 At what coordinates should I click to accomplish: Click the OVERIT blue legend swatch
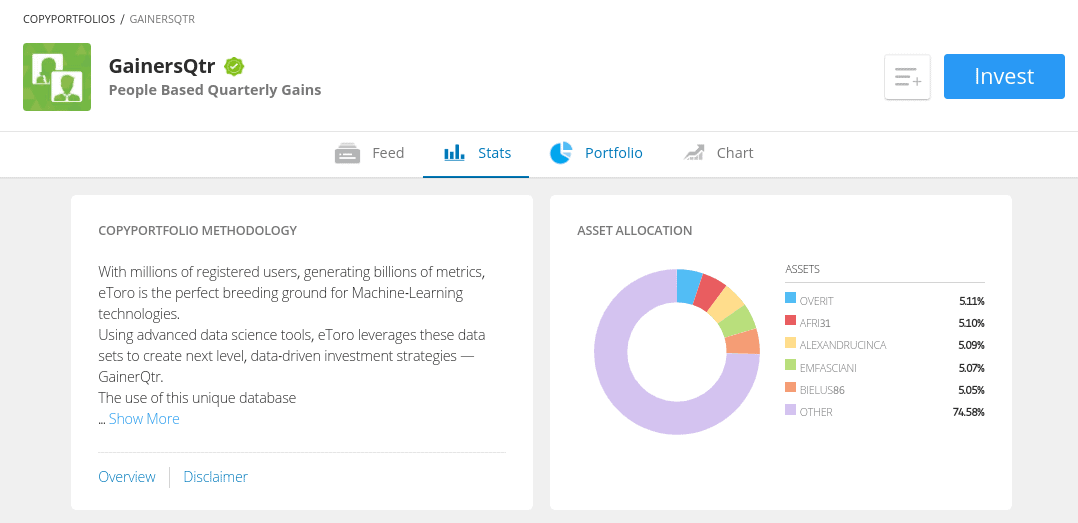click(791, 298)
